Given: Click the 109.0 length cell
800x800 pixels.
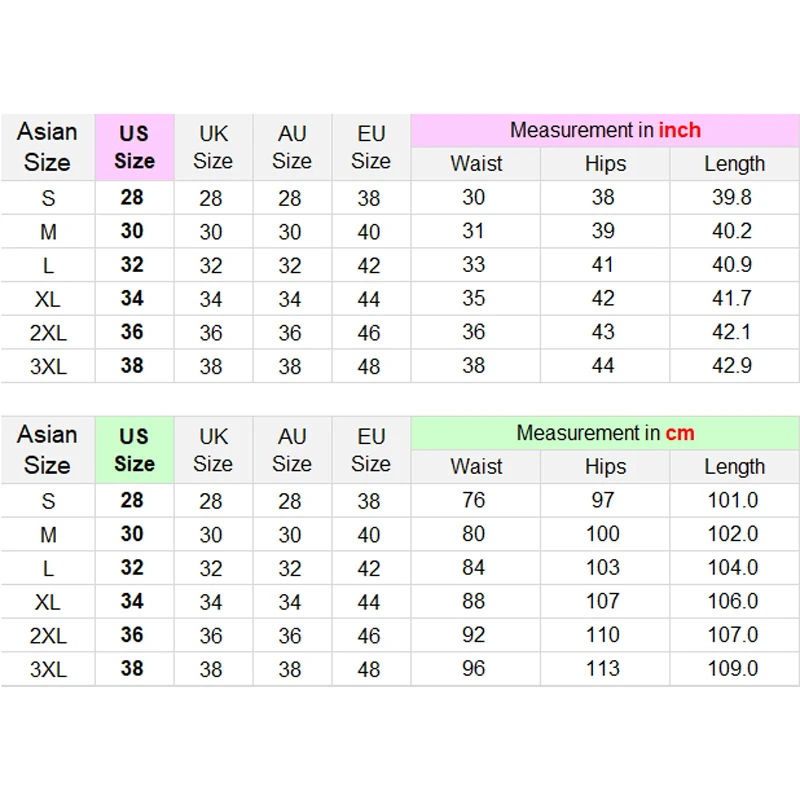Looking at the screenshot, I should pyautogui.click(x=733, y=668).
